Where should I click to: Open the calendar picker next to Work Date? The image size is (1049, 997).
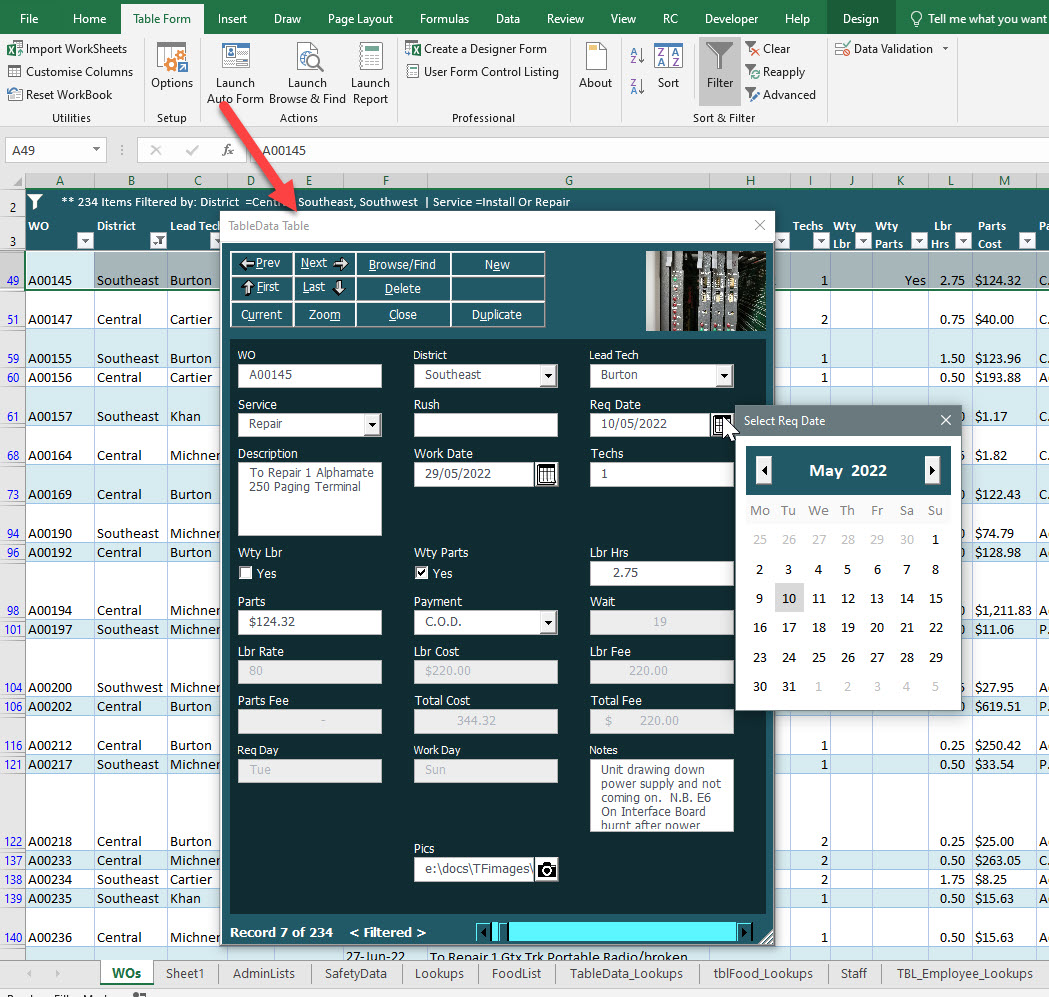[546, 473]
